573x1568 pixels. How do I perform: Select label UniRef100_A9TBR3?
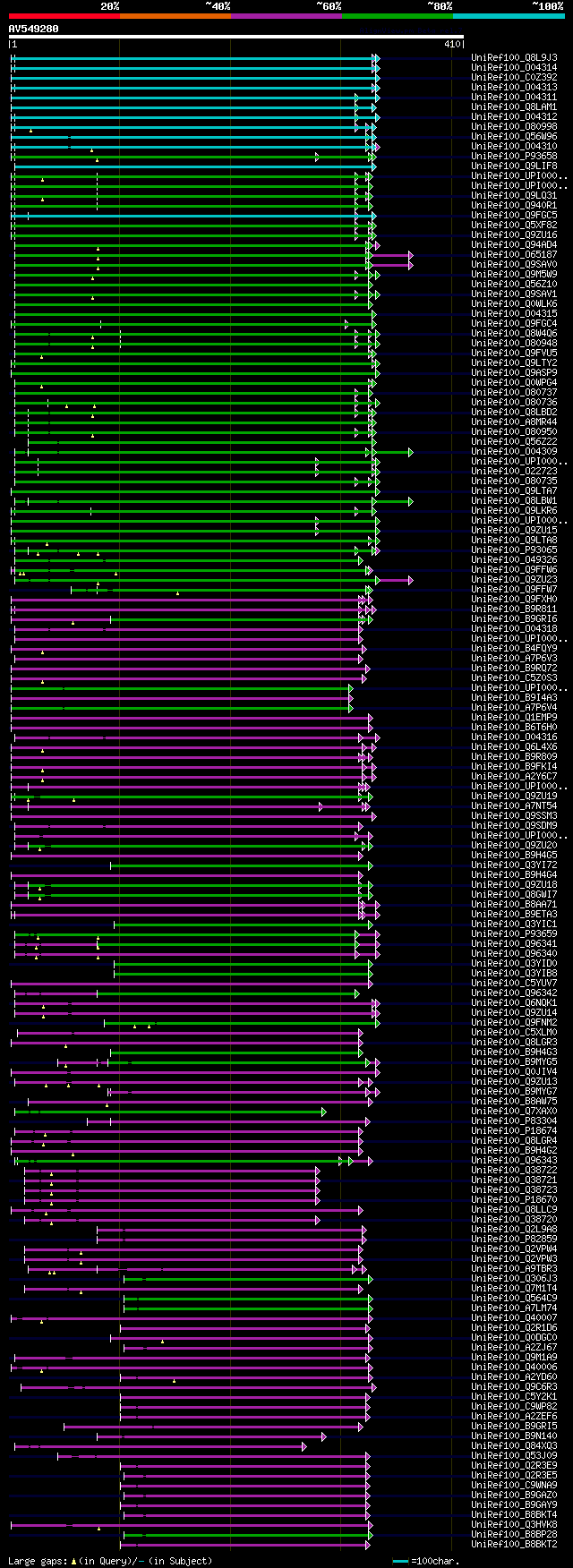[x=514, y=1268]
